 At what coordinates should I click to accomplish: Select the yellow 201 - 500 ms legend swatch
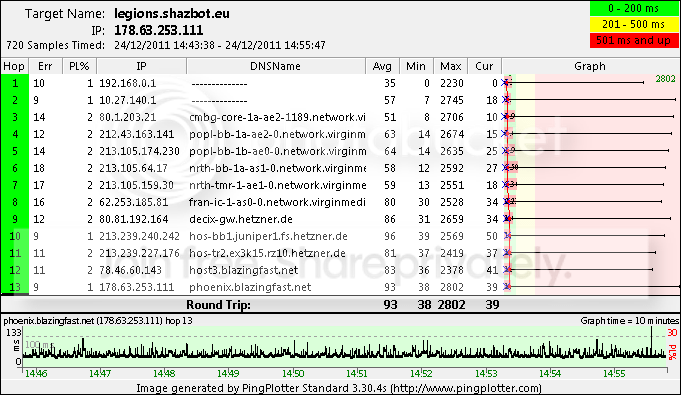(634, 24)
